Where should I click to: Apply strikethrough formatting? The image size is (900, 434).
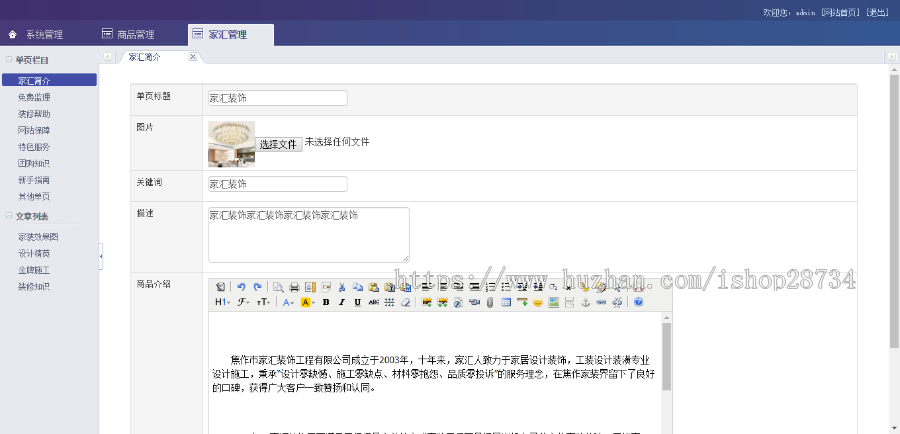pos(374,303)
